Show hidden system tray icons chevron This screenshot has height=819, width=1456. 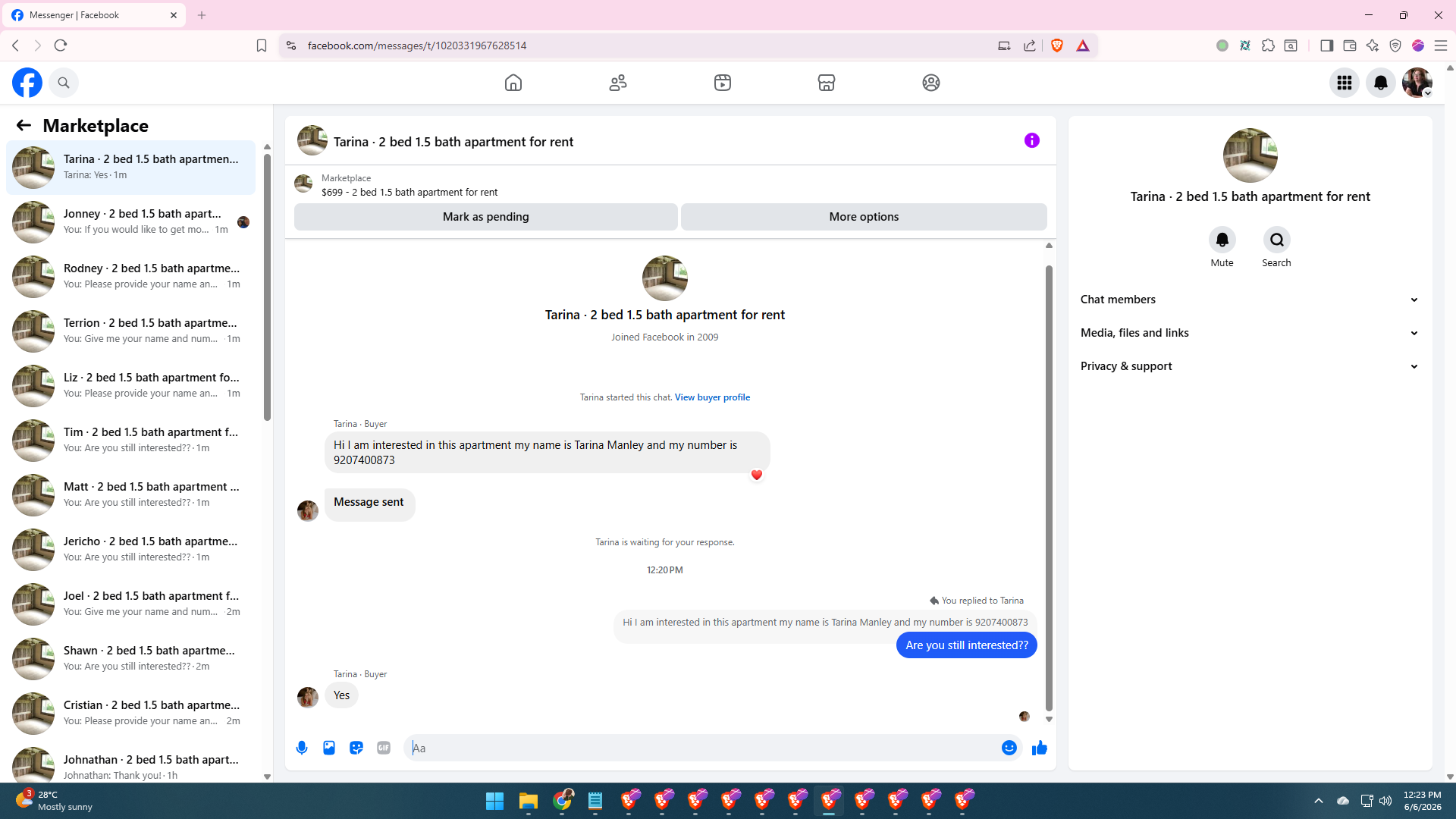[x=1319, y=801]
